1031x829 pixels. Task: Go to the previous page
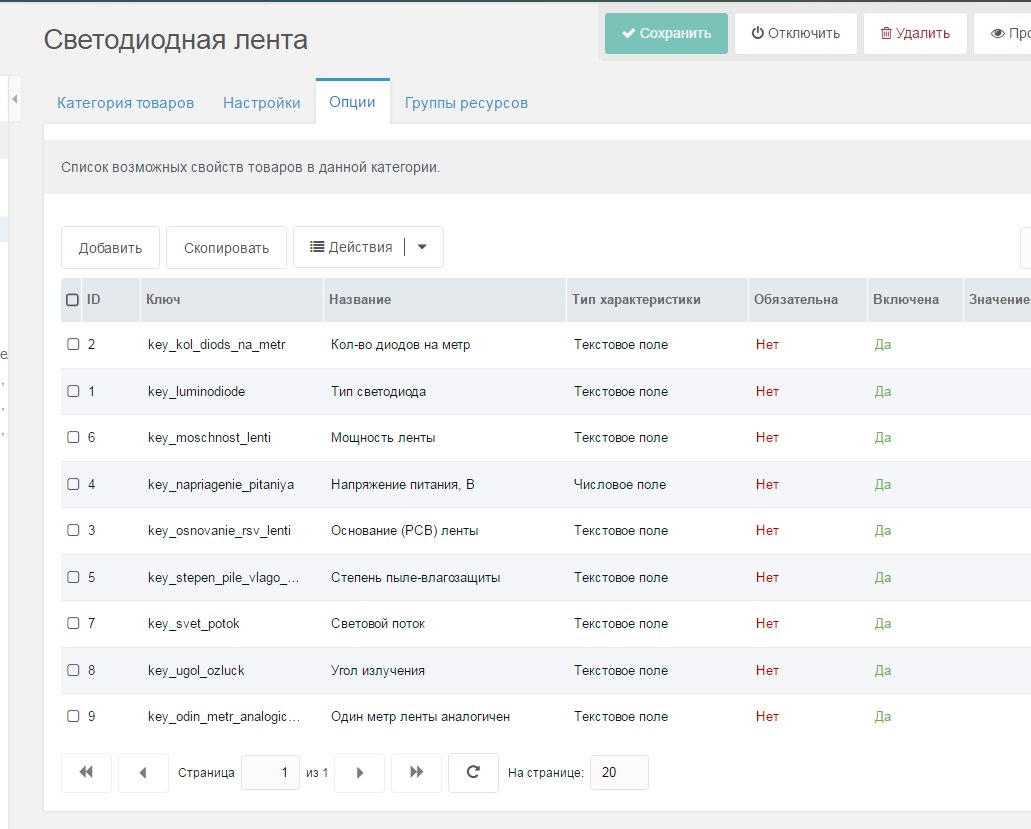tap(143, 772)
